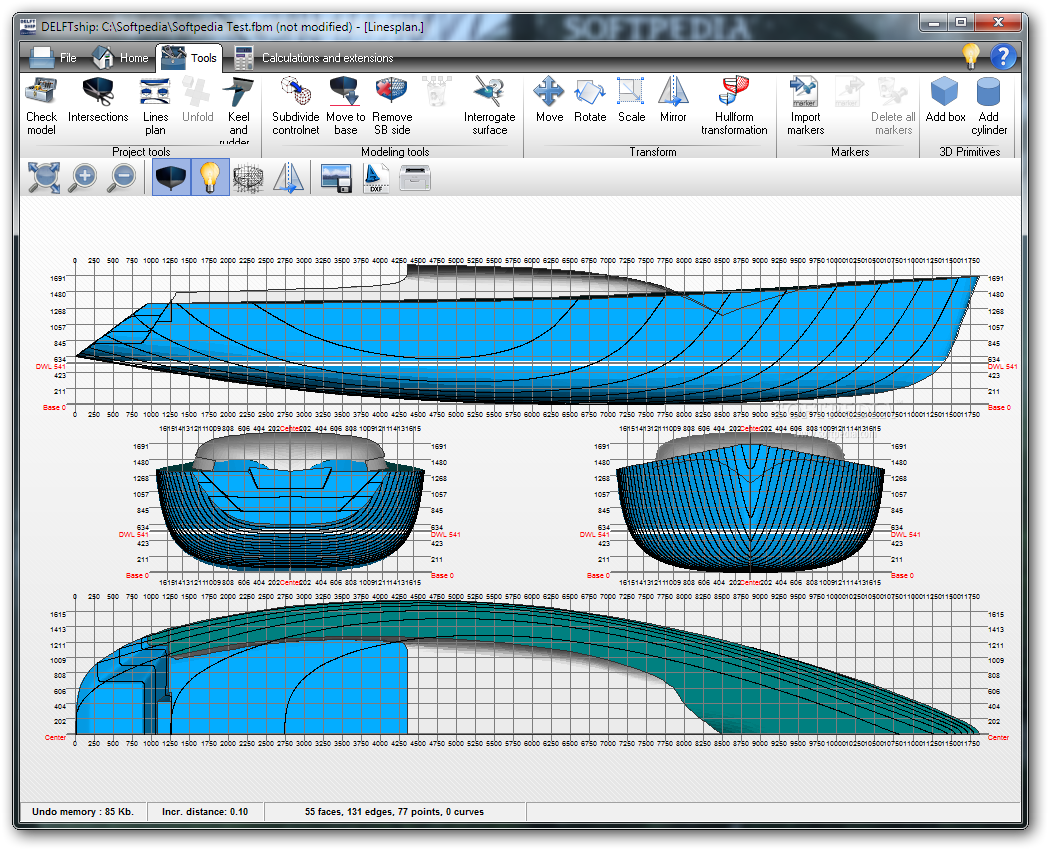Toggle the wireframe control net view
1049x850 pixels.
pos(249,178)
